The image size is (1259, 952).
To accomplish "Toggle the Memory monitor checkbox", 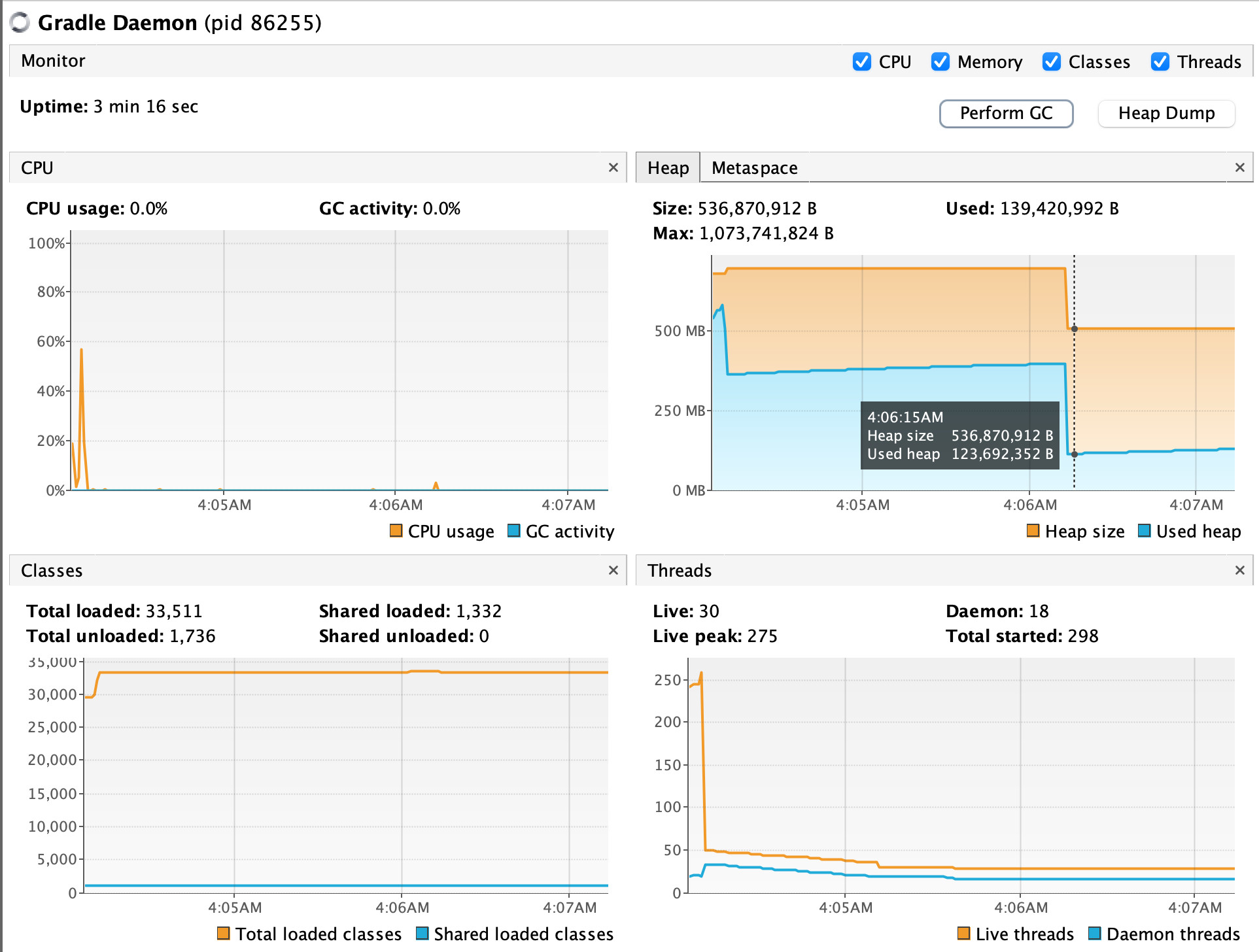I will (x=940, y=61).
